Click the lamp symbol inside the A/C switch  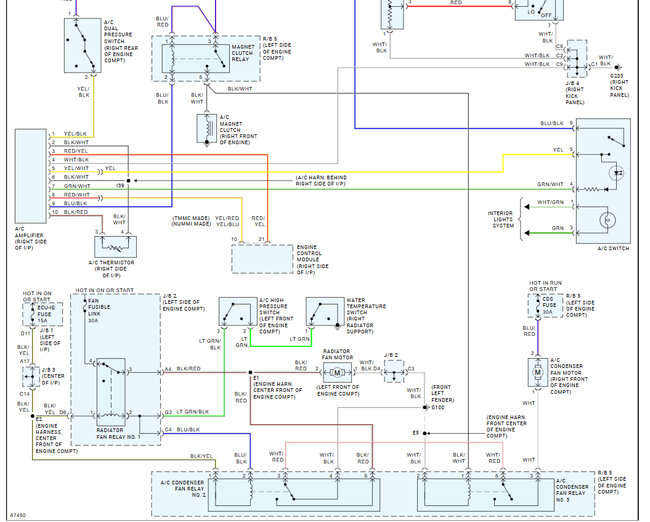pos(607,220)
